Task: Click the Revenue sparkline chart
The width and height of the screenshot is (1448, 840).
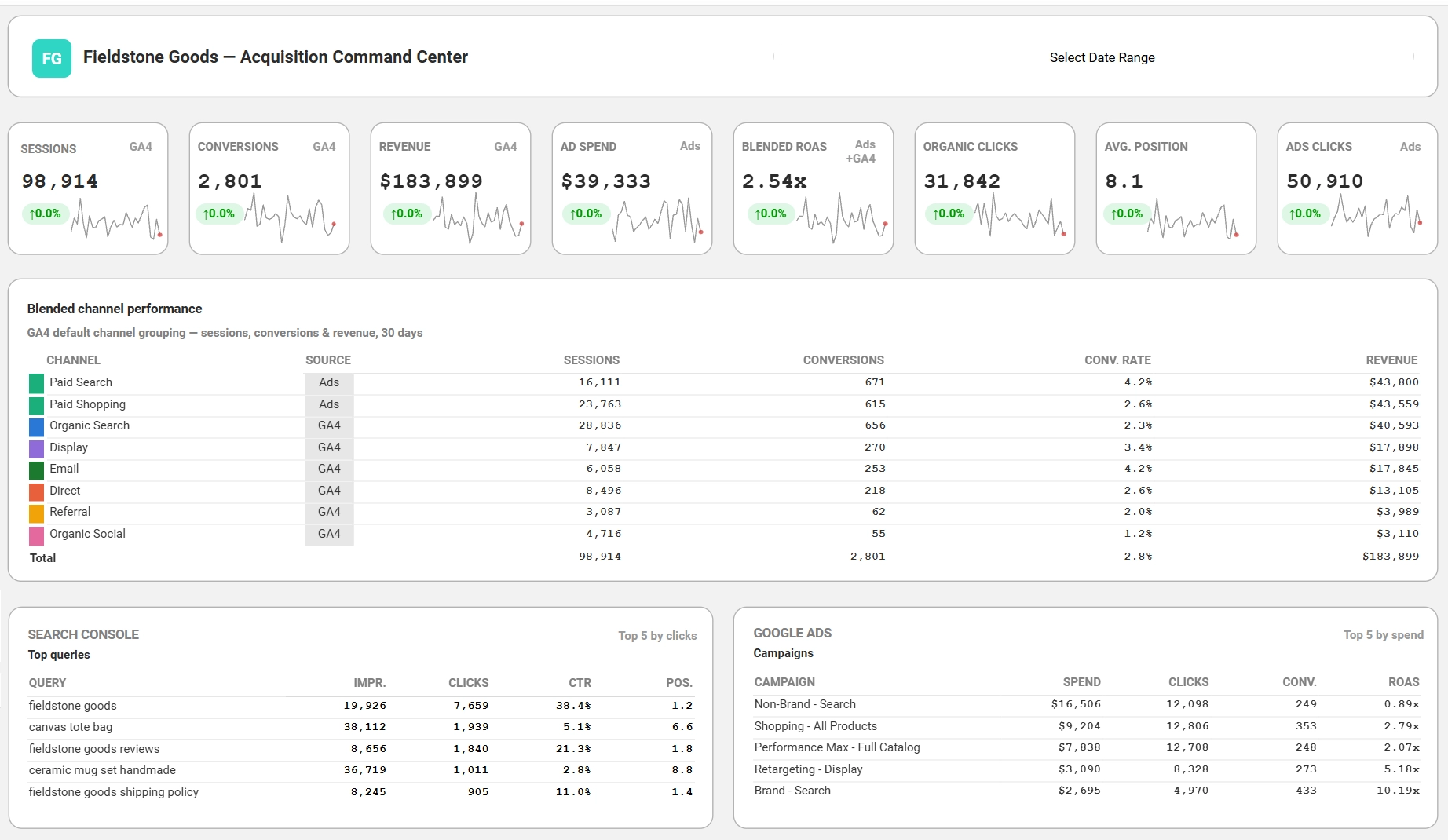Action: (x=478, y=219)
